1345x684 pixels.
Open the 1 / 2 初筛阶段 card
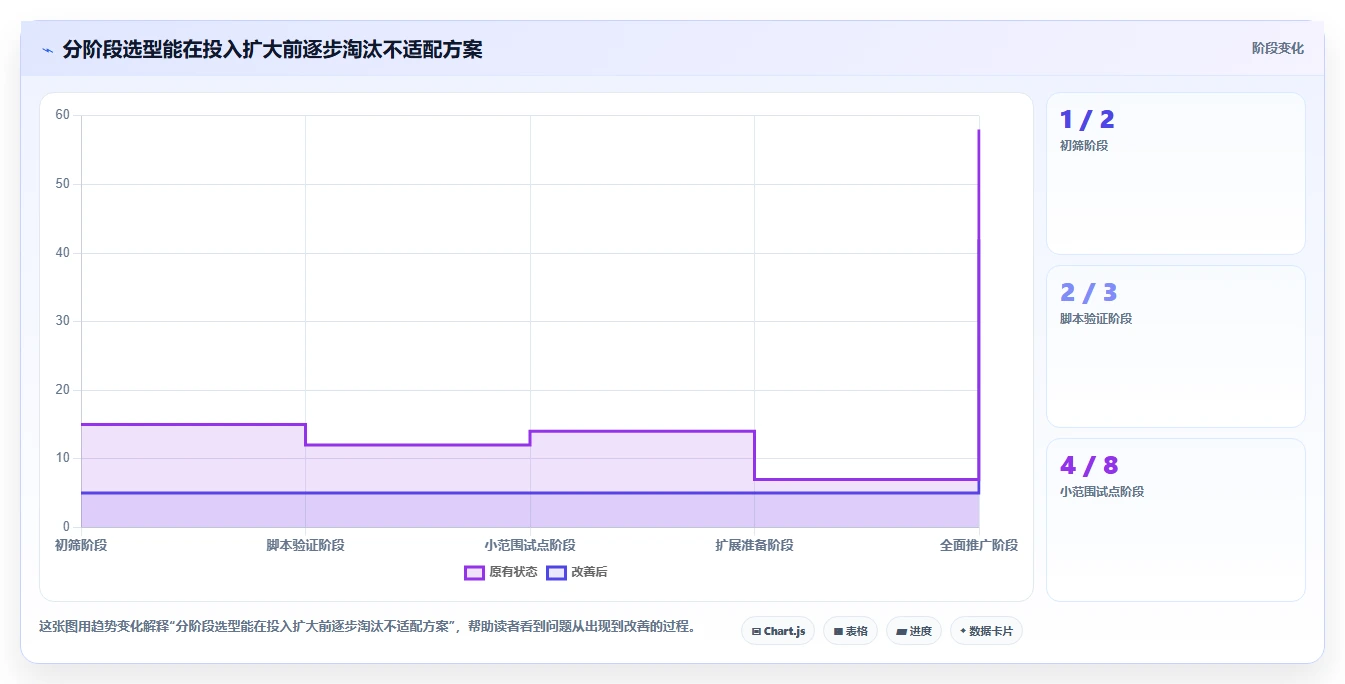pos(1176,174)
